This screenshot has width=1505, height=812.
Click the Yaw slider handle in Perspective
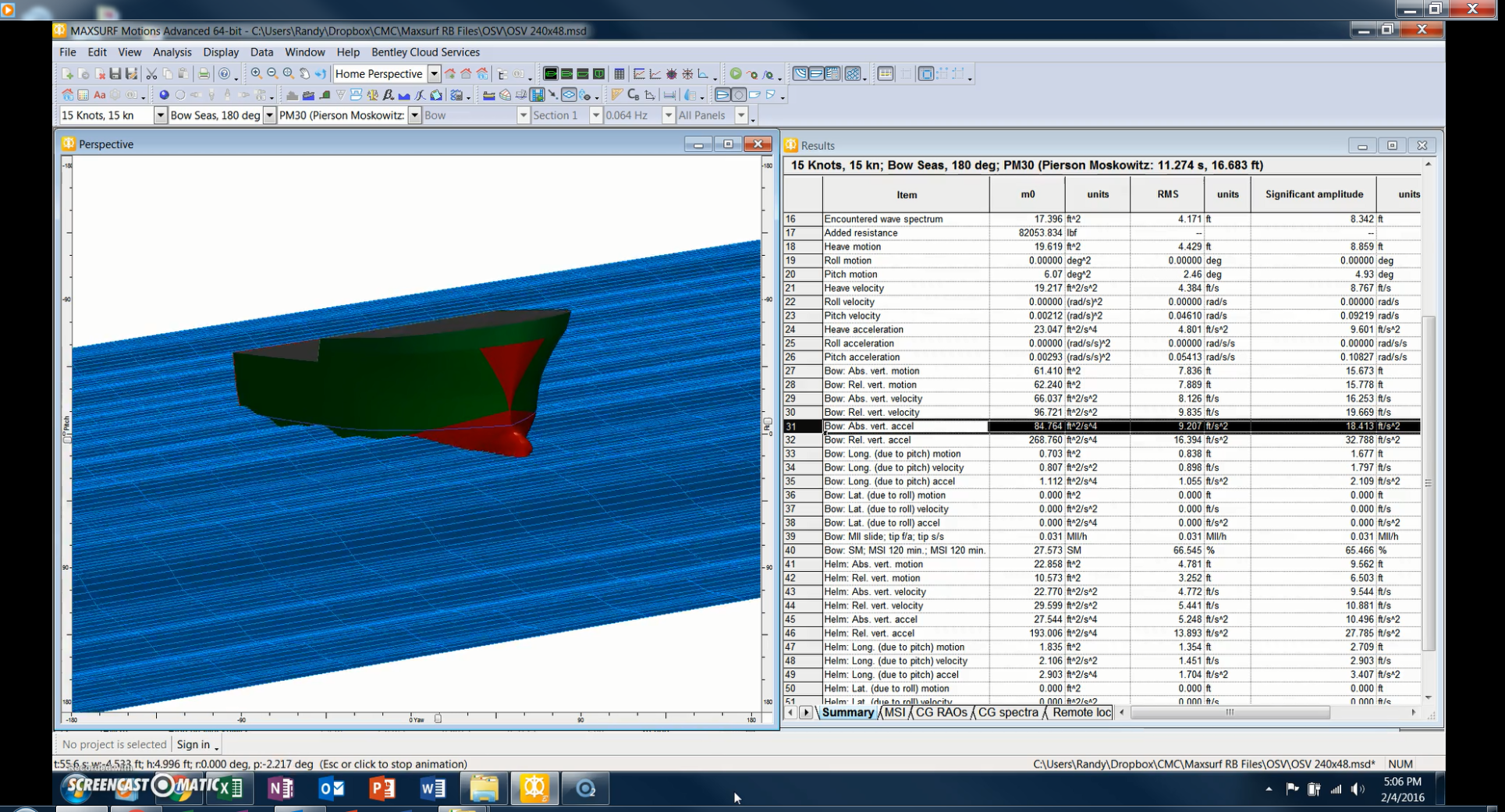(x=438, y=718)
